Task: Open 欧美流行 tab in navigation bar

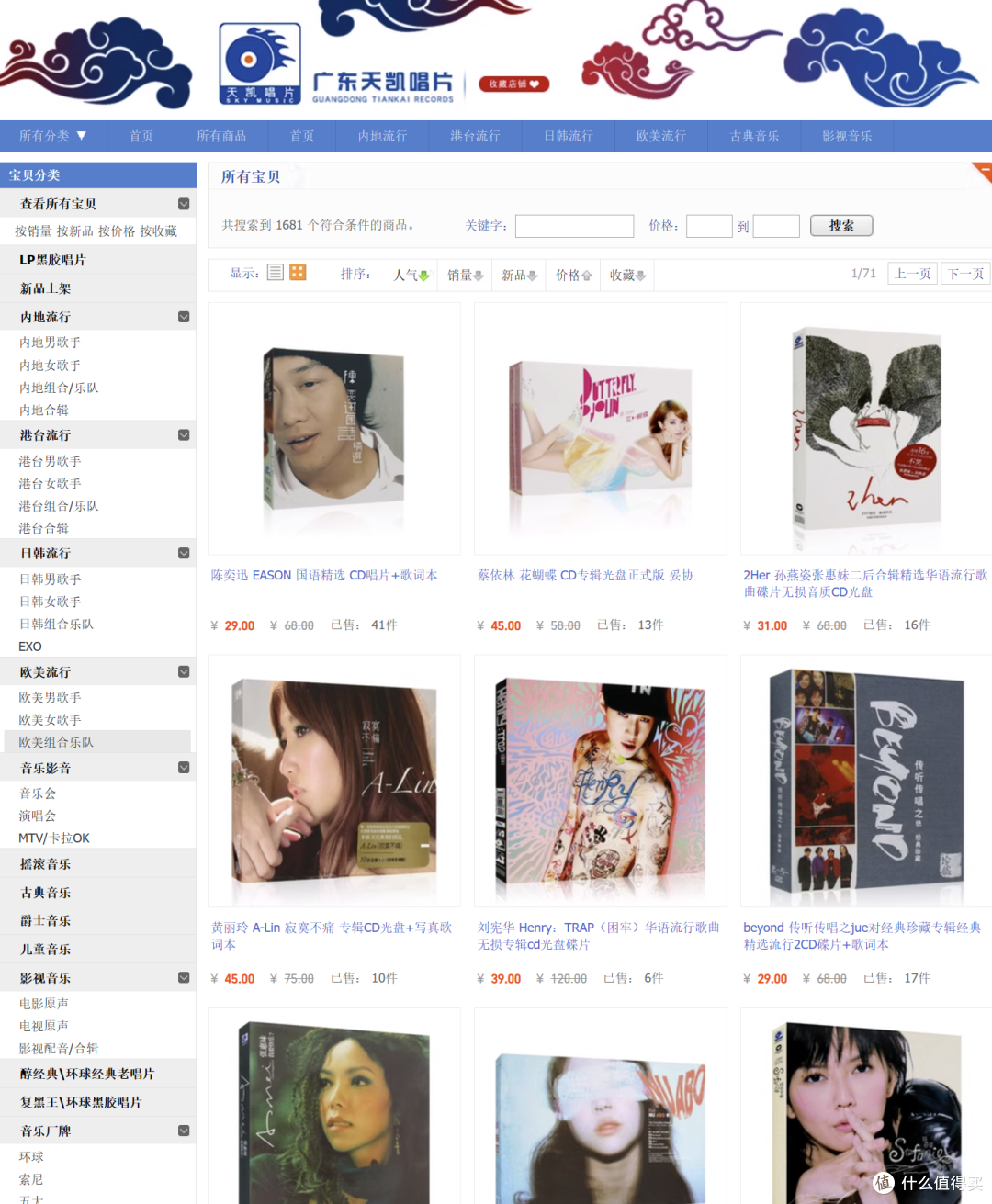Action: 661,136
